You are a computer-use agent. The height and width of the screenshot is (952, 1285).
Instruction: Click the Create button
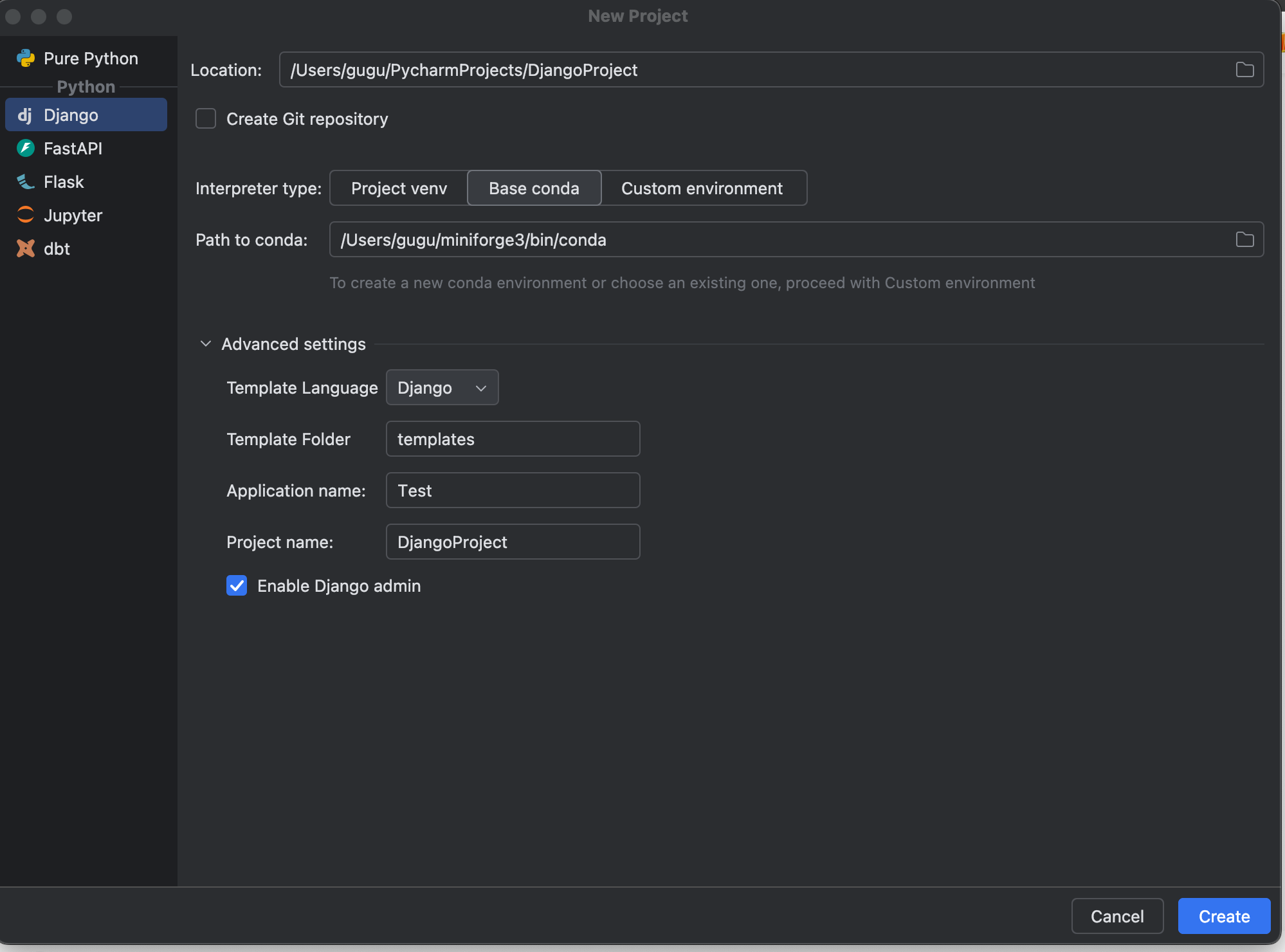pyautogui.click(x=1224, y=916)
